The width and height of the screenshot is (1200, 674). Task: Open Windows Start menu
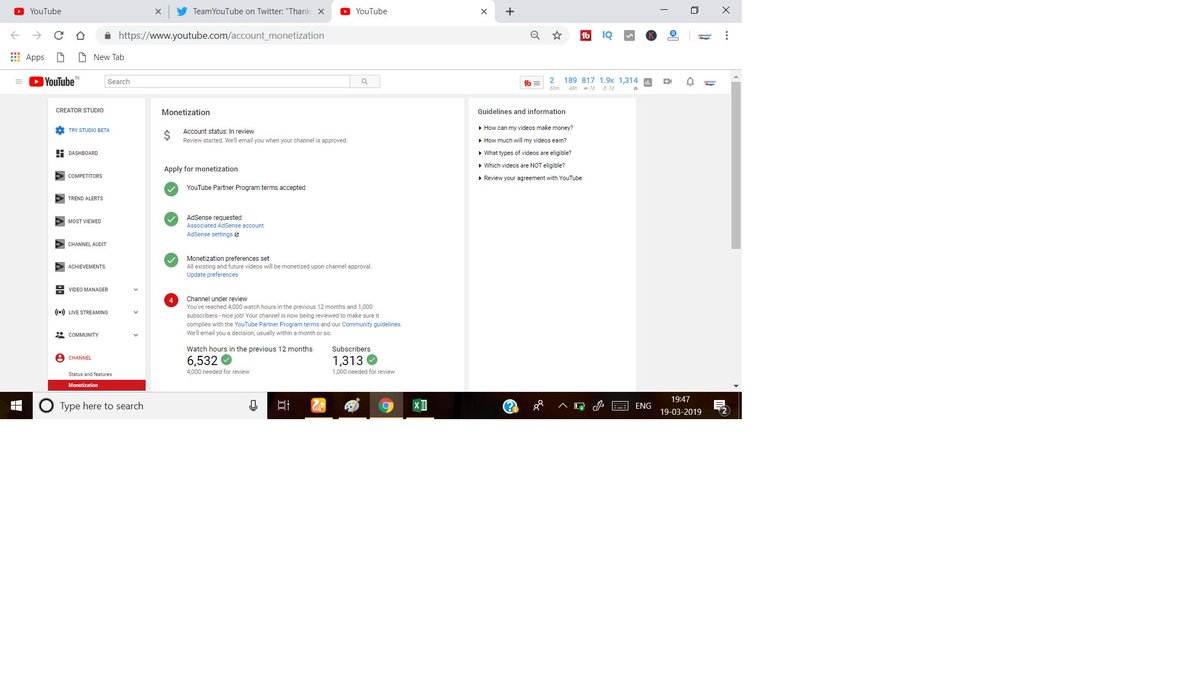pyautogui.click(x=16, y=406)
